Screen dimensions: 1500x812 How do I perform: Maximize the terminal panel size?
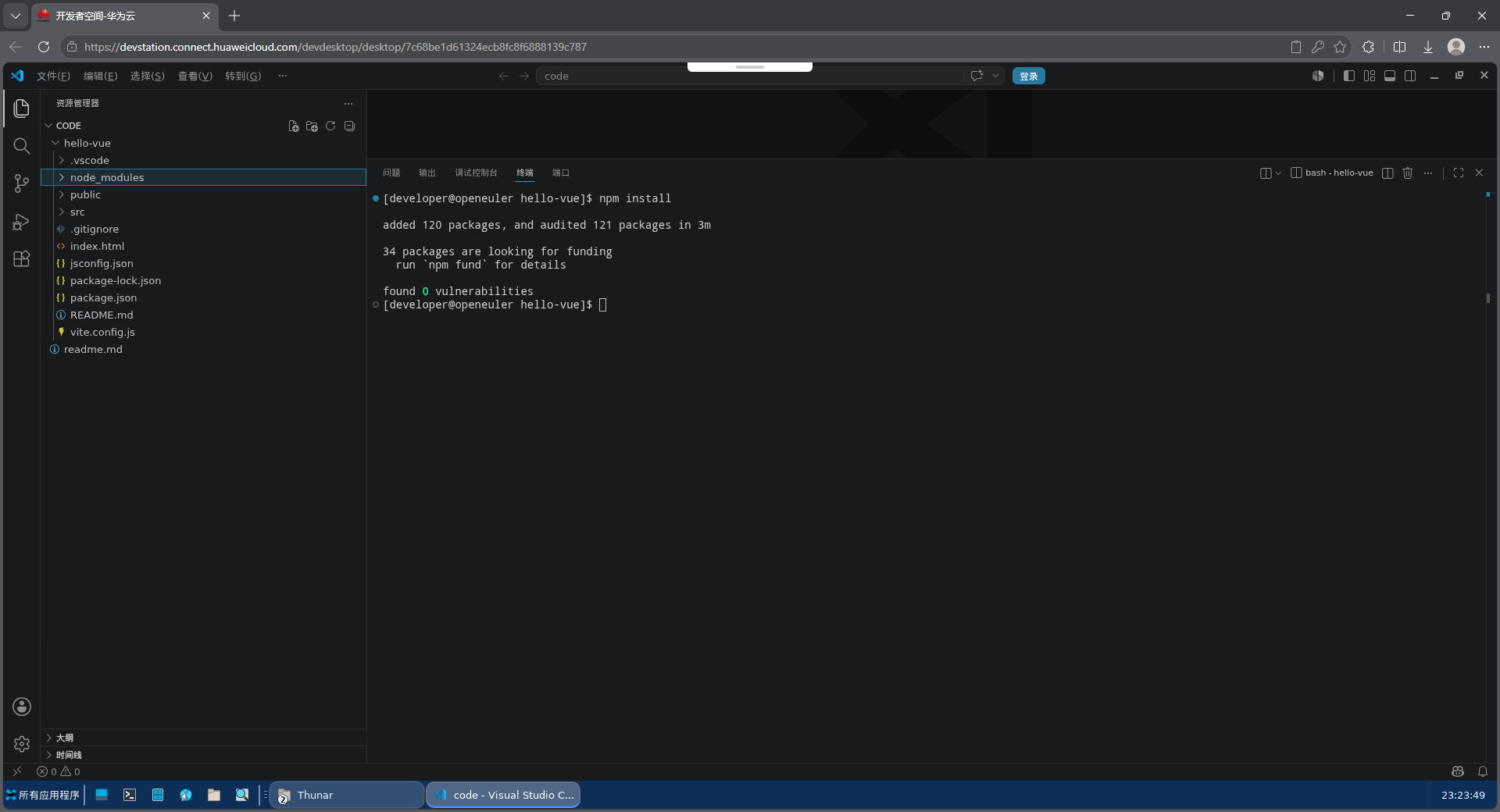point(1459,173)
